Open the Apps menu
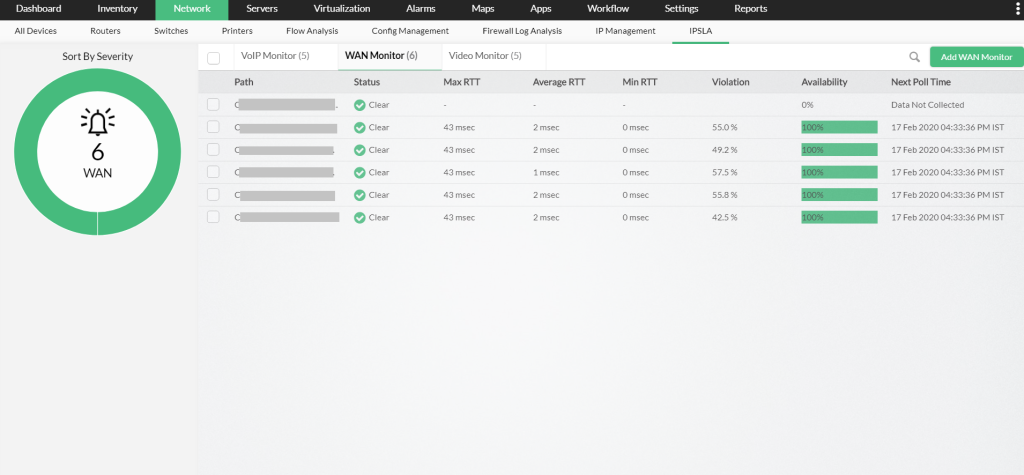 (x=541, y=9)
